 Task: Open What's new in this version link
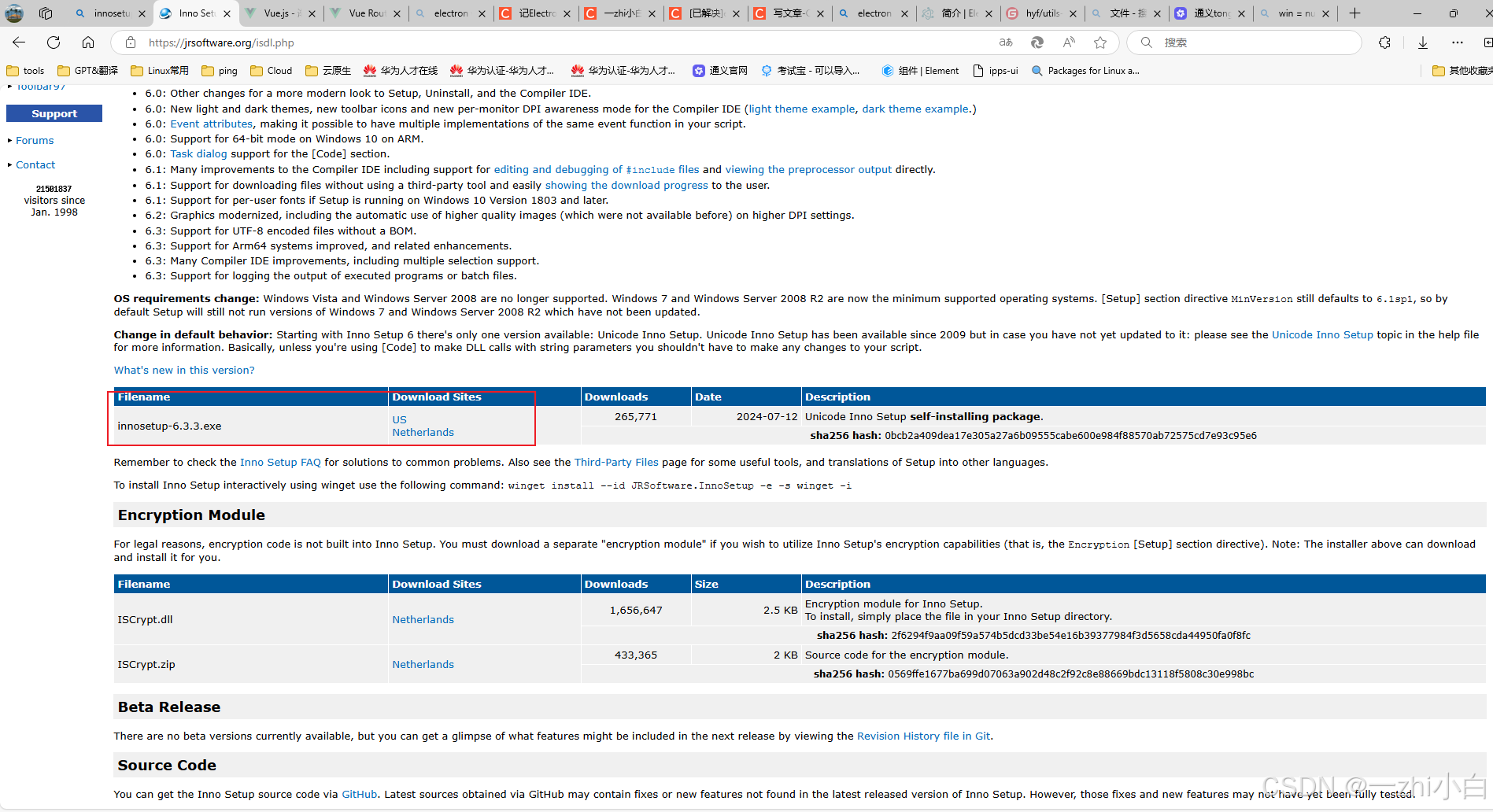184,371
